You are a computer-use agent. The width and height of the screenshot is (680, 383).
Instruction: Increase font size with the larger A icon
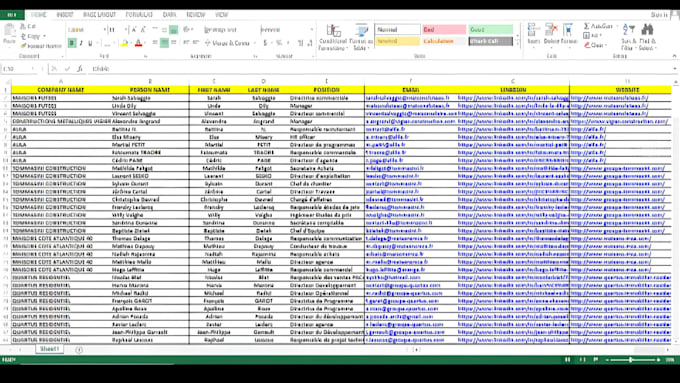click(x=134, y=30)
